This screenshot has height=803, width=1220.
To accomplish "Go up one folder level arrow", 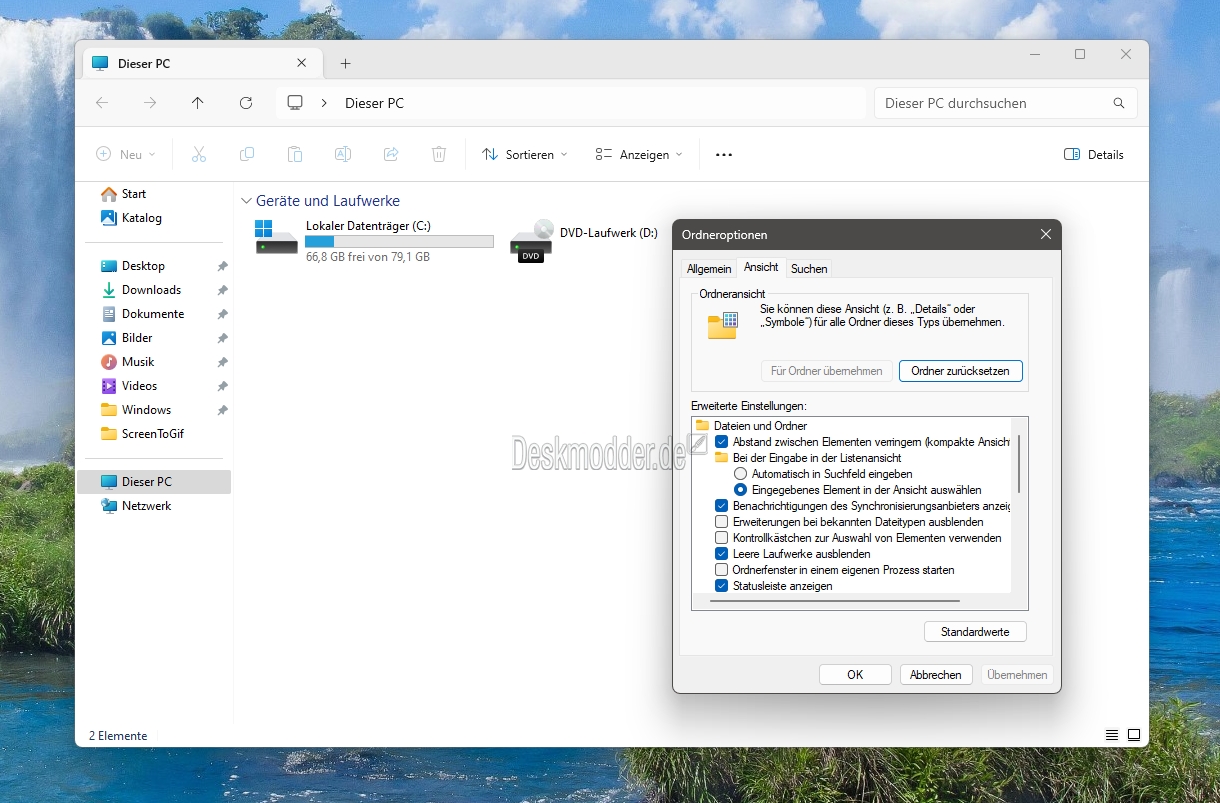I will pyautogui.click(x=198, y=103).
